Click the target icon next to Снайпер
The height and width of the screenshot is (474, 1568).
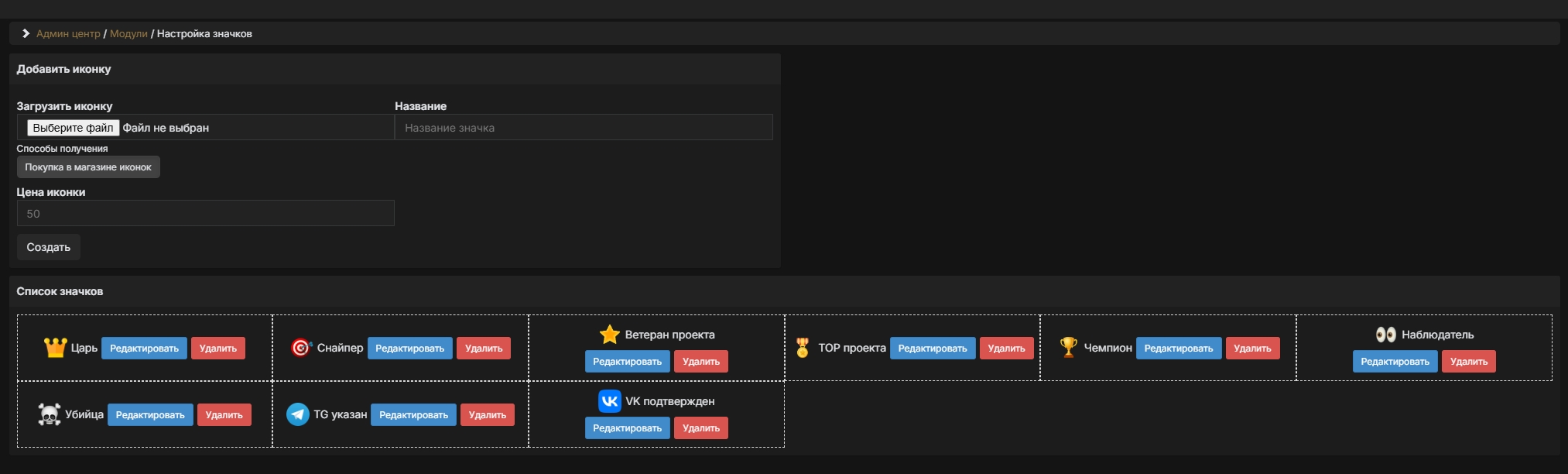click(x=301, y=349)
